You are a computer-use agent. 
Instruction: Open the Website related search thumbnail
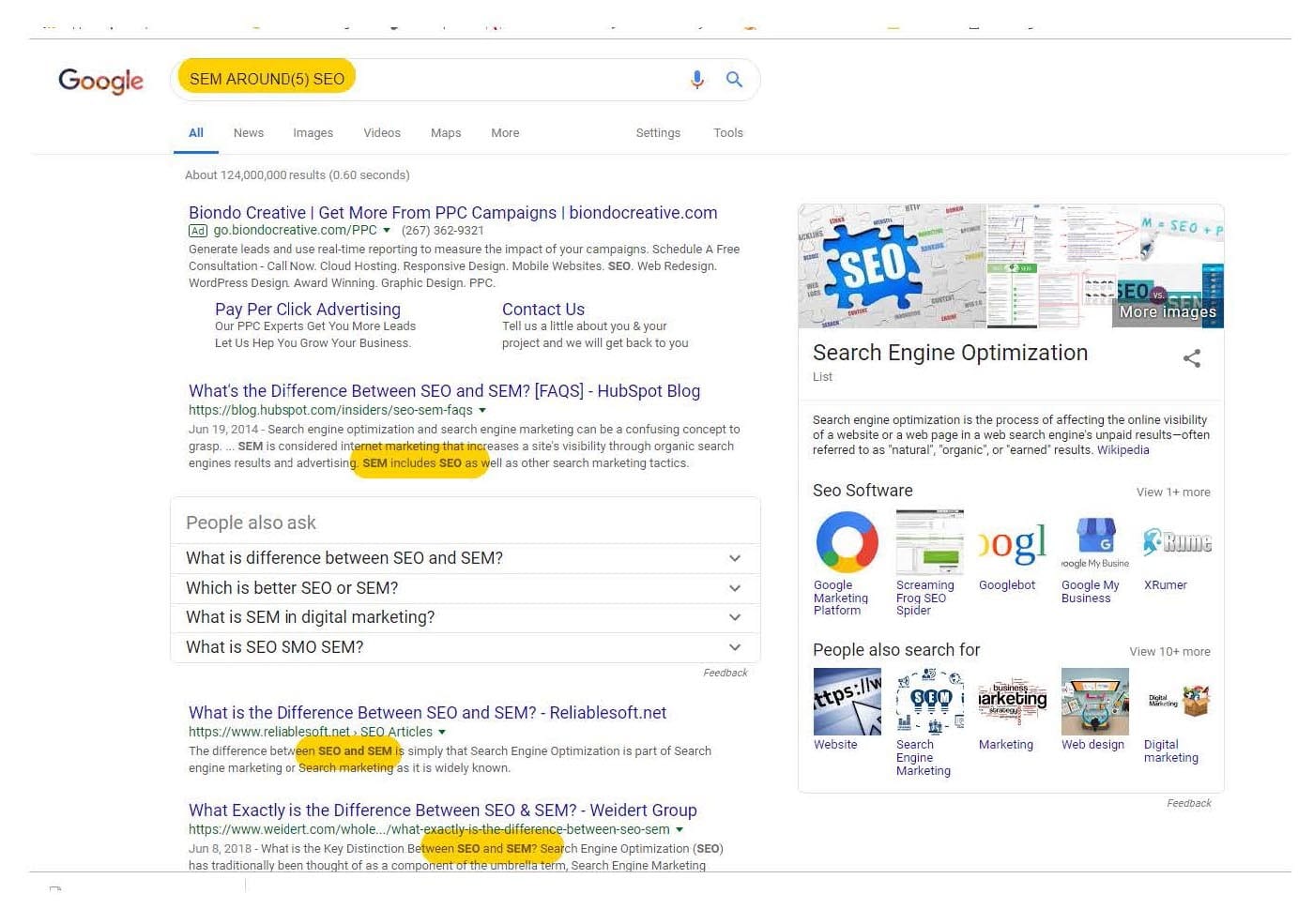click(x=848, y=702)
